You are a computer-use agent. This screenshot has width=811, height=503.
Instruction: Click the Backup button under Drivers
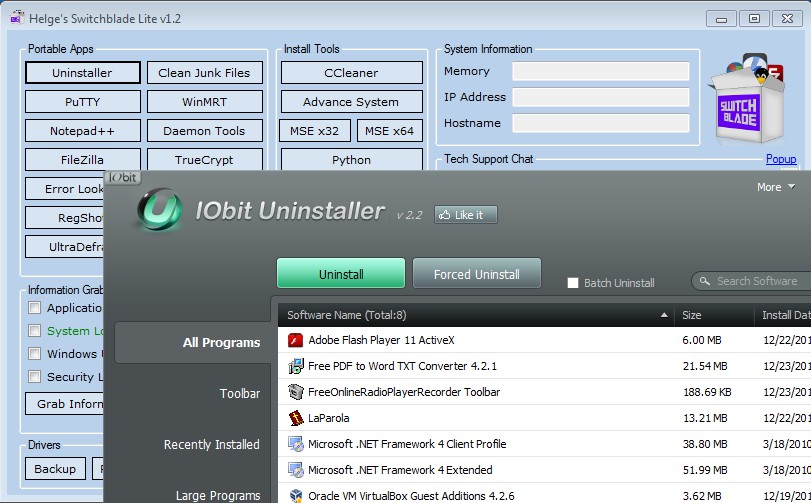coord(55,468)
